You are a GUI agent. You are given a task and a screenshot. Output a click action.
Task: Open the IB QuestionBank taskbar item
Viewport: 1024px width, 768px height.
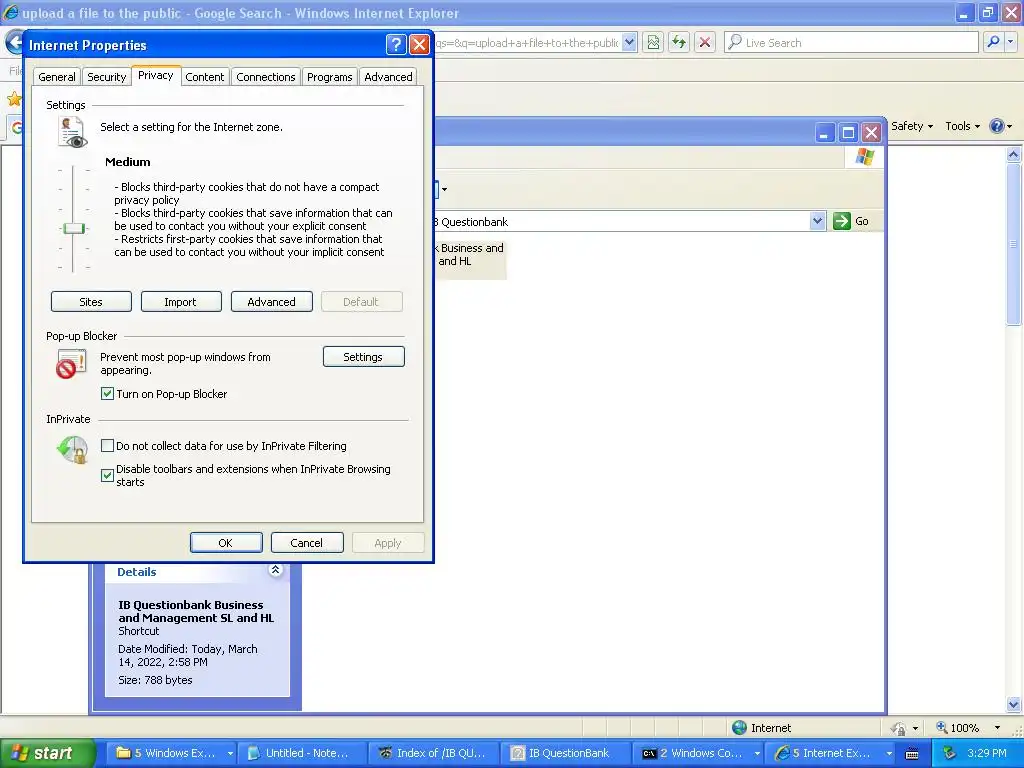(566, 753)
